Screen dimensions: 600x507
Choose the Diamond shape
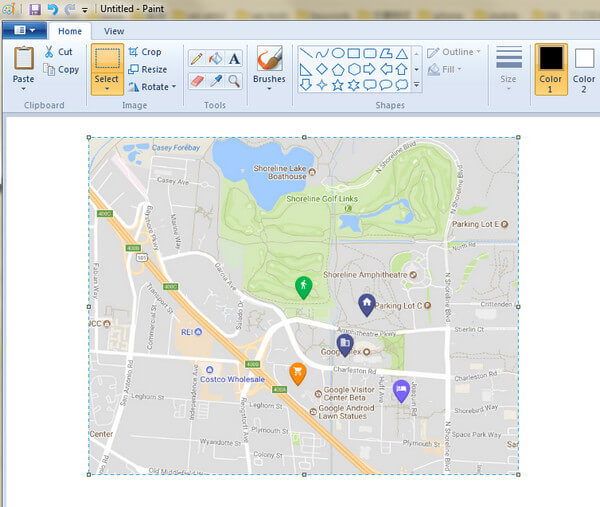tap(321, 69)
